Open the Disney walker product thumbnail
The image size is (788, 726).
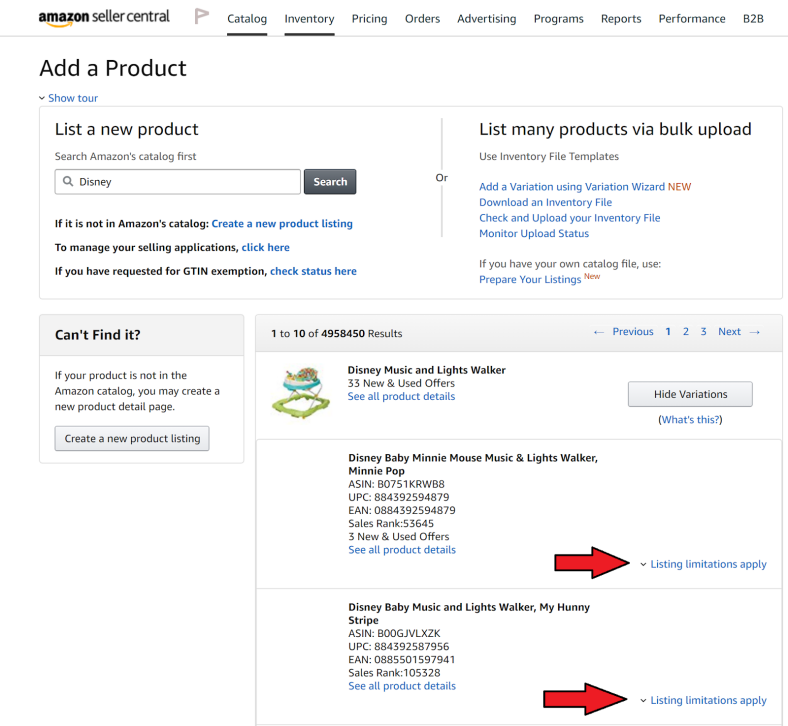pos(300,392)
